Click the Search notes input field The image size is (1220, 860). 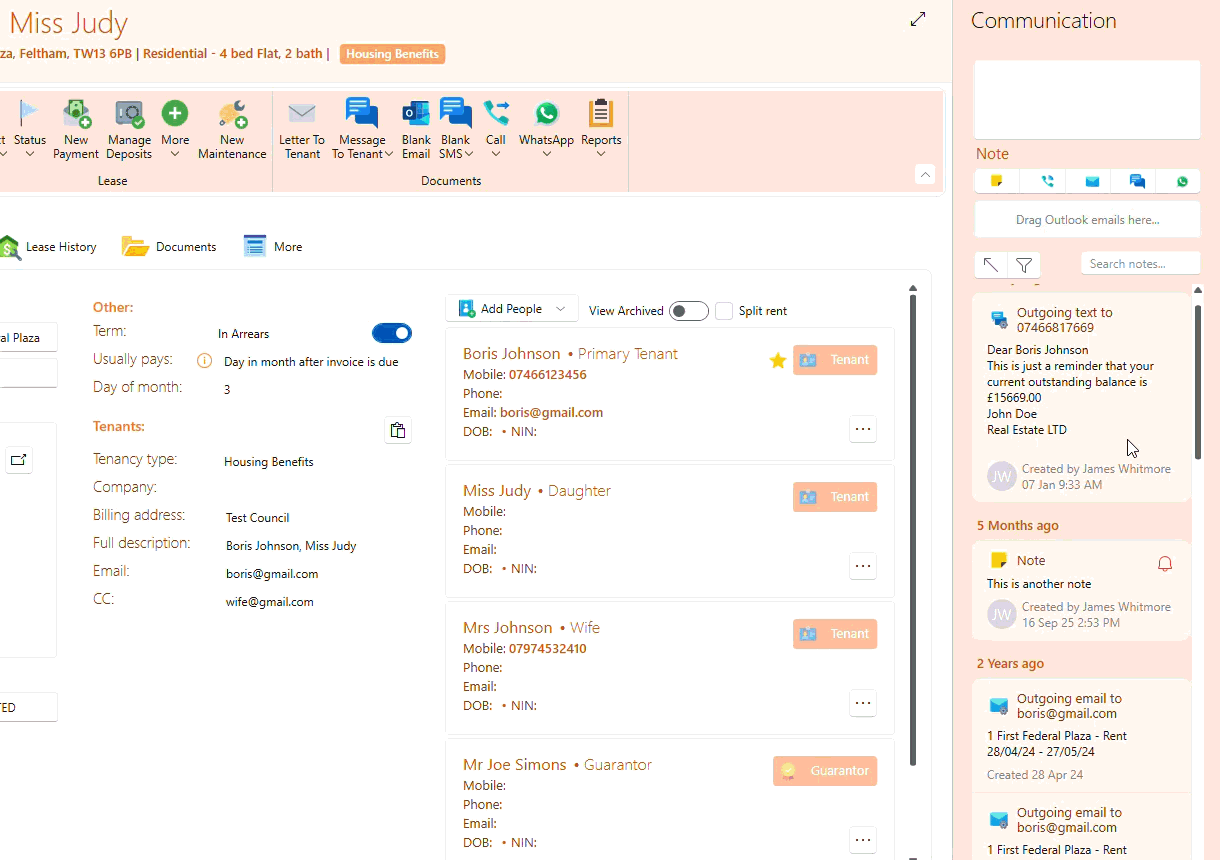coord(1140,264)
